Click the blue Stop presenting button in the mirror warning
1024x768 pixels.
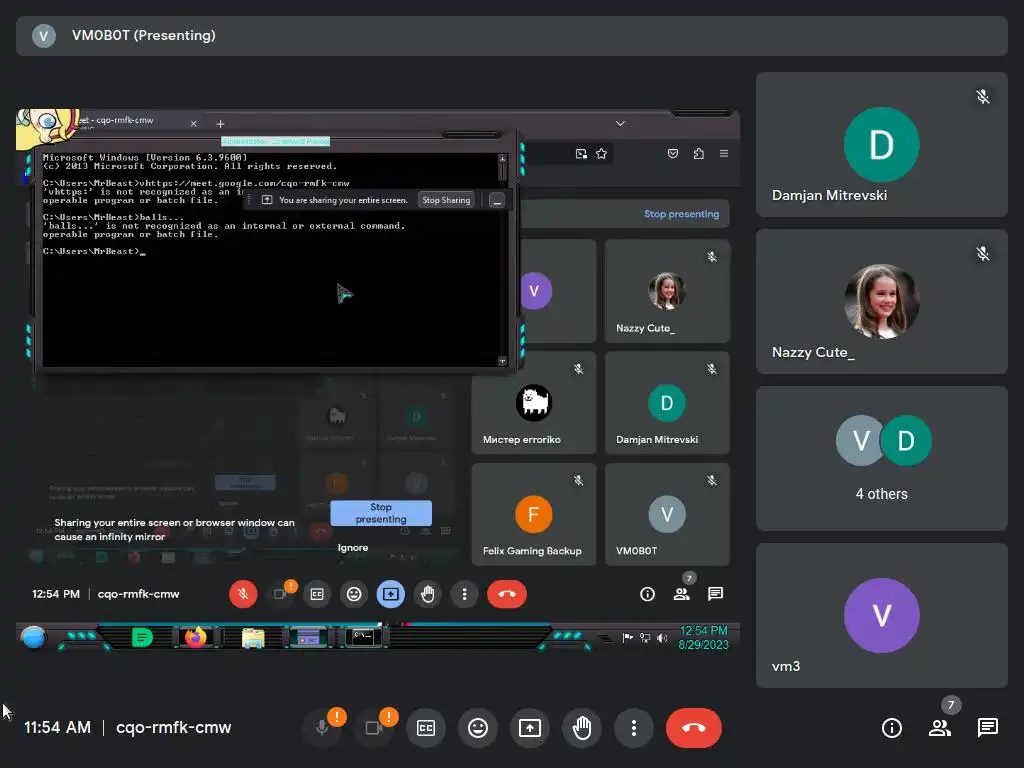coord(381,513)
